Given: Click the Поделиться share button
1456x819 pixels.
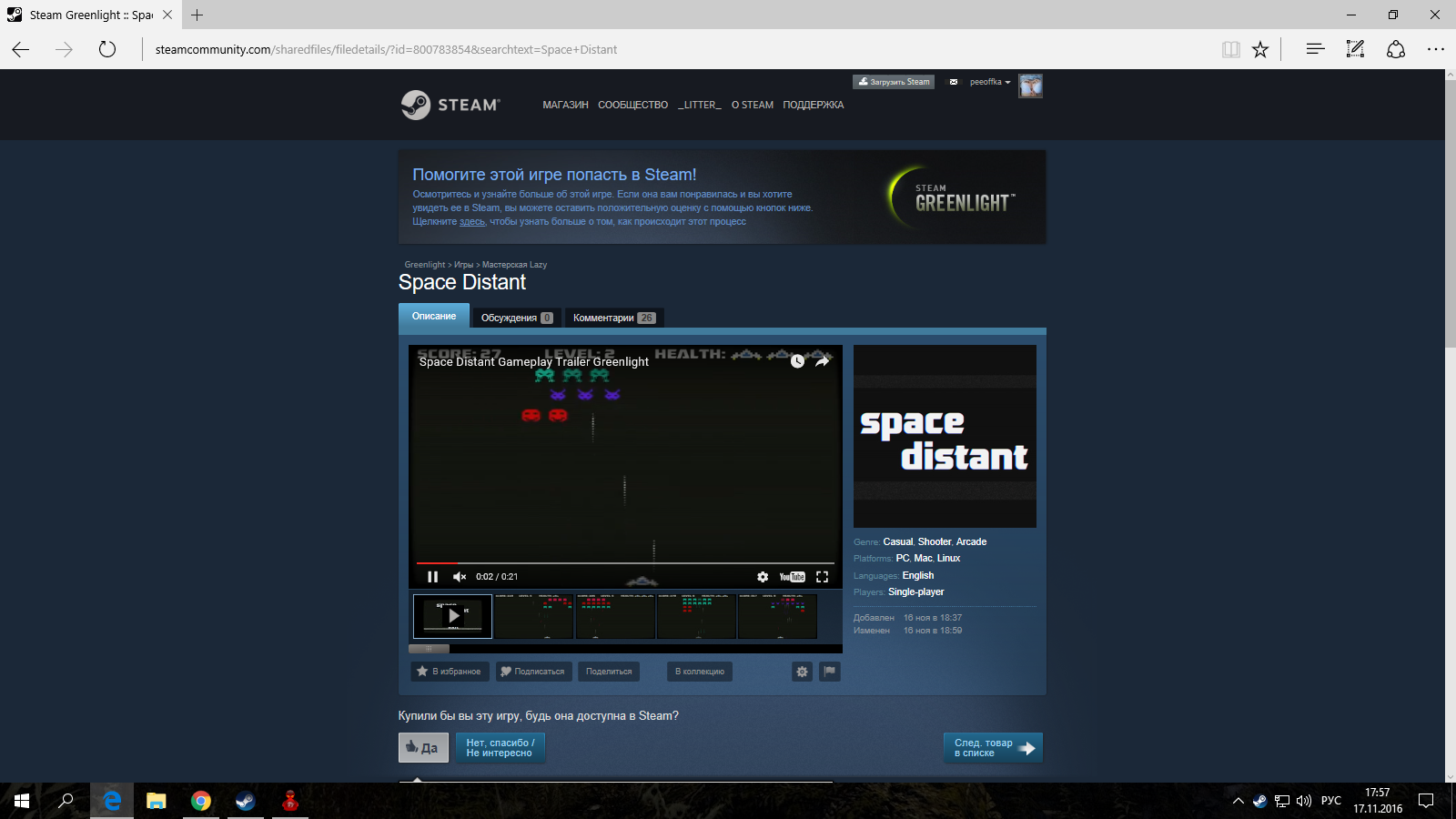Looking at the screenshot, I should [x=609, y=672].
